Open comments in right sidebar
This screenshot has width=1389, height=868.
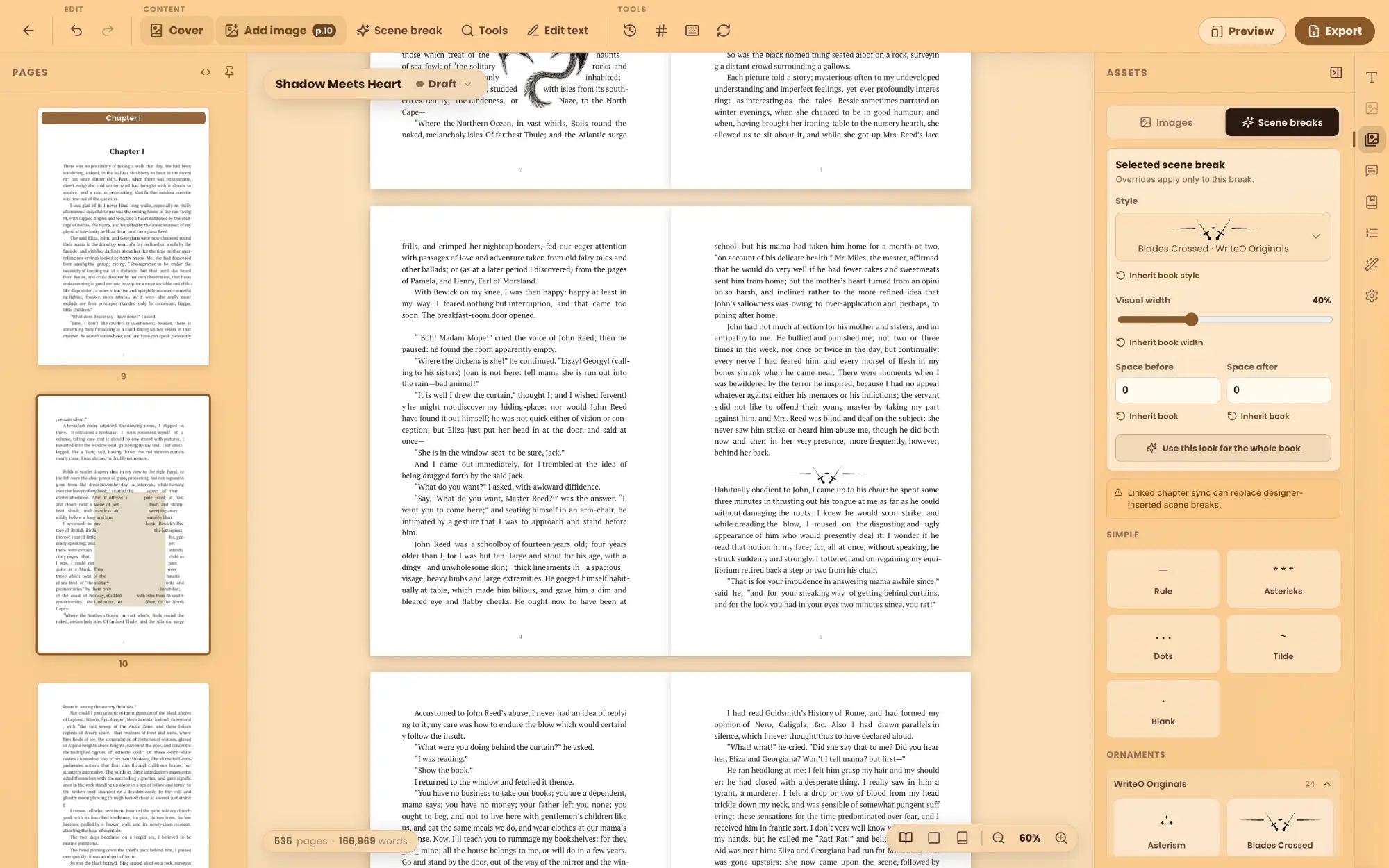coord(1372,171)
